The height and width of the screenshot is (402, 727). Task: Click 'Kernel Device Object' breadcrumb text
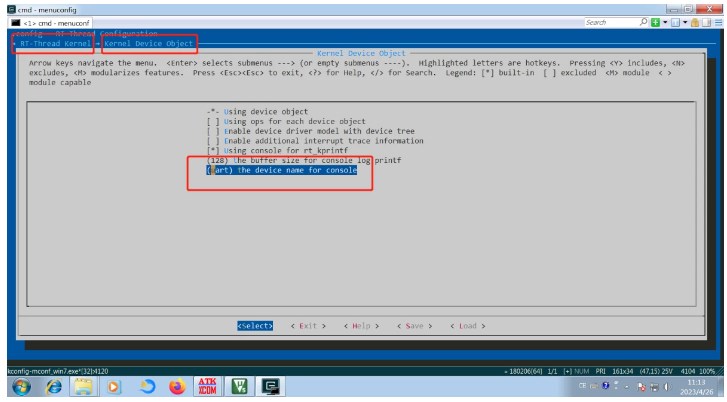[148, 44]
